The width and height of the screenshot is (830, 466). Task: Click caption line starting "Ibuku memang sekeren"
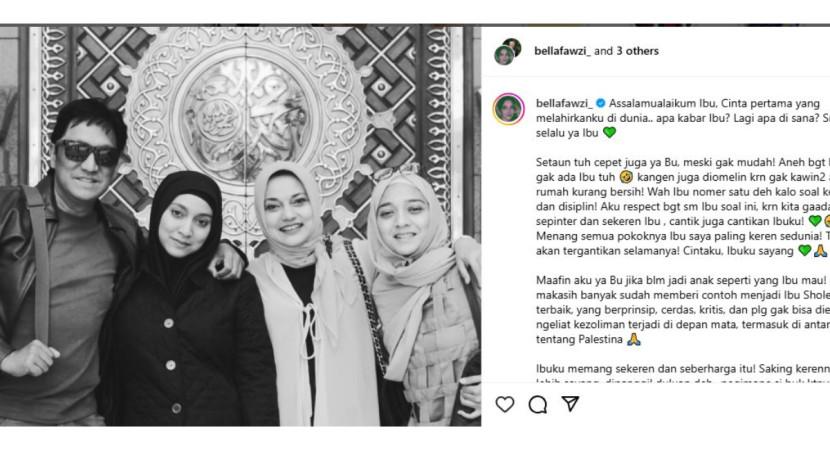683,369
